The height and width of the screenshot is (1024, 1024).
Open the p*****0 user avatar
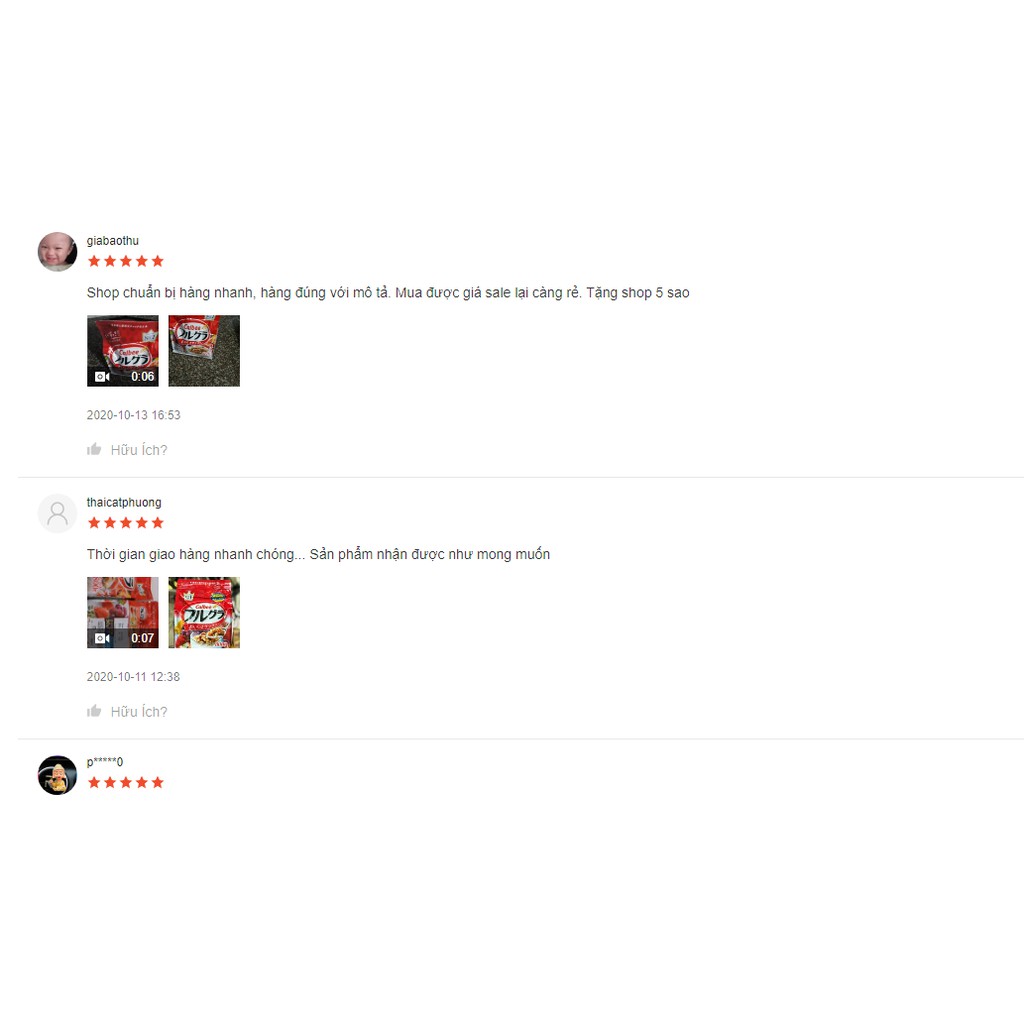coord(57,775)
